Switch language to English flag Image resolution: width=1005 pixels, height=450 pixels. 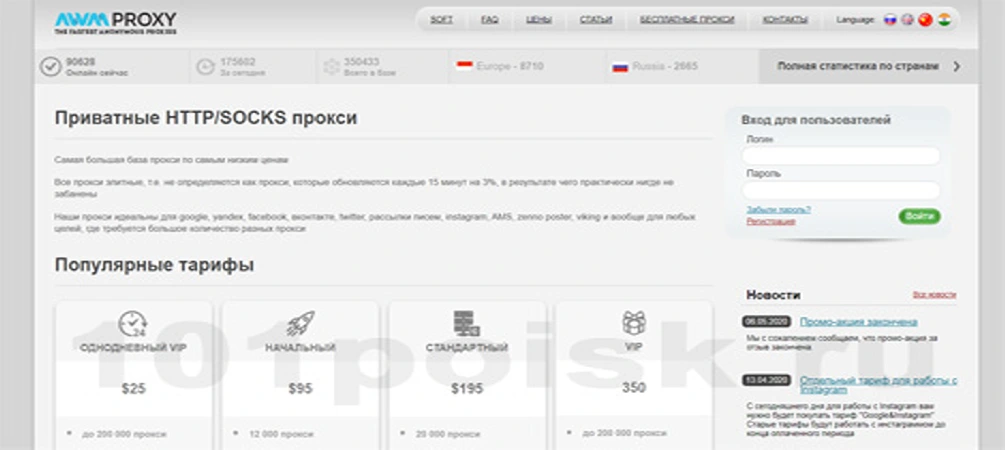tap(907, 20)
